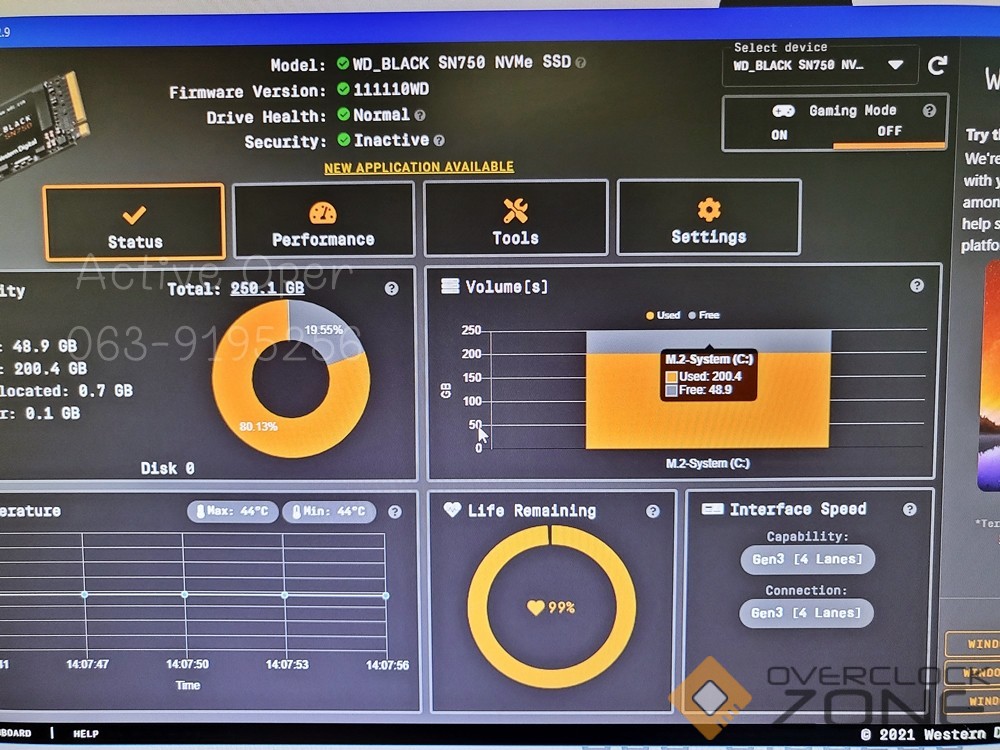Click temperature point at 14:07:56
The height and width of the screenshot is (750, 1000).
(x=386, y=596)
